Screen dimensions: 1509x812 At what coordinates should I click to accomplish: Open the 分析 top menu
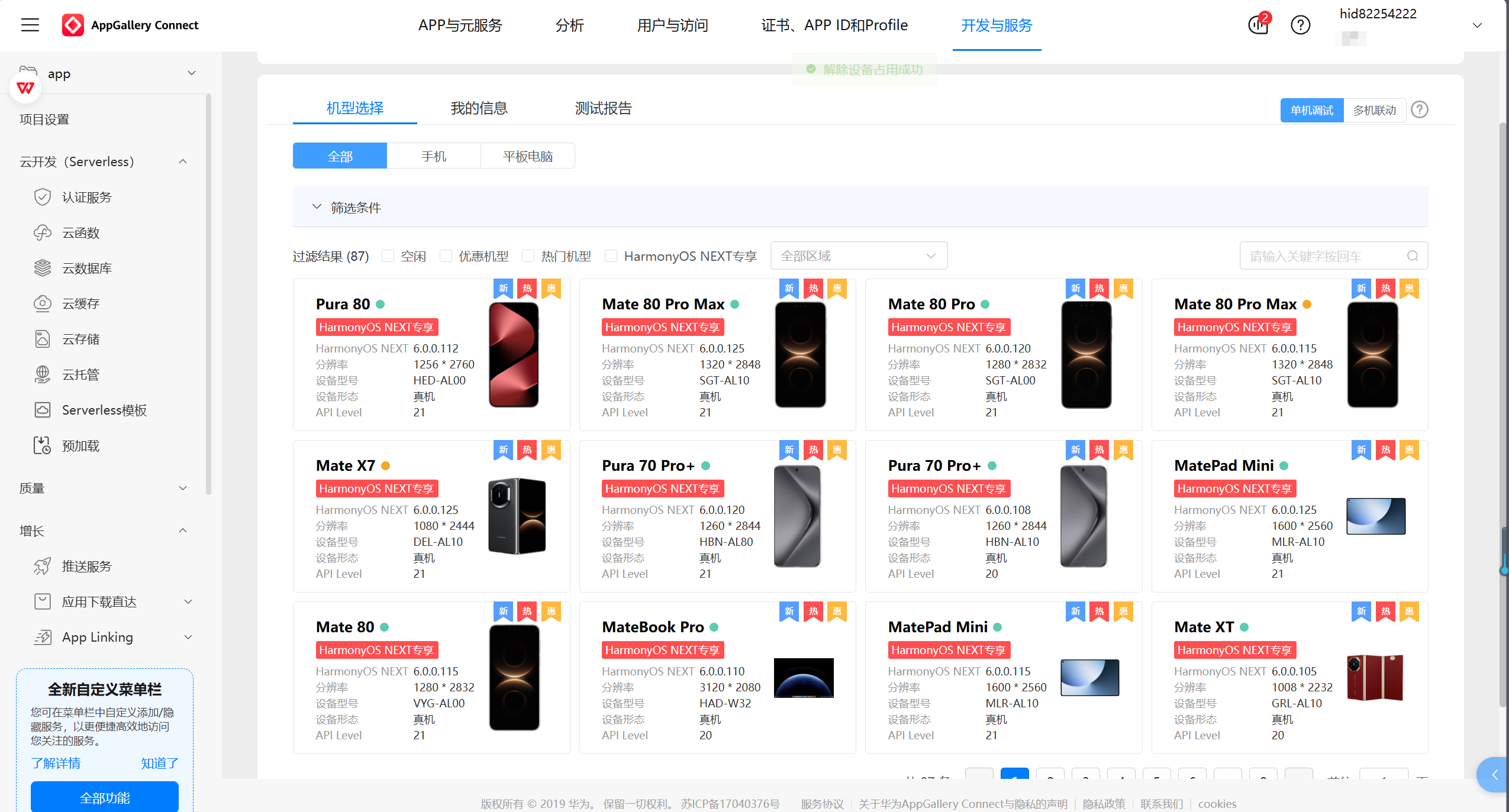tap(569, 25)
